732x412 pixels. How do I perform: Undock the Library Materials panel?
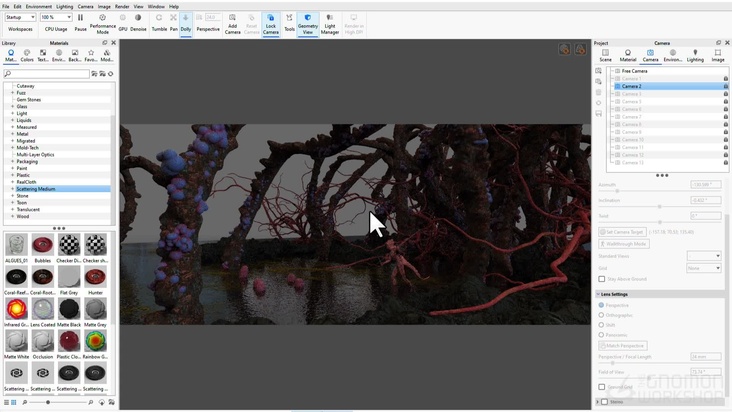(x=105, y=42)
